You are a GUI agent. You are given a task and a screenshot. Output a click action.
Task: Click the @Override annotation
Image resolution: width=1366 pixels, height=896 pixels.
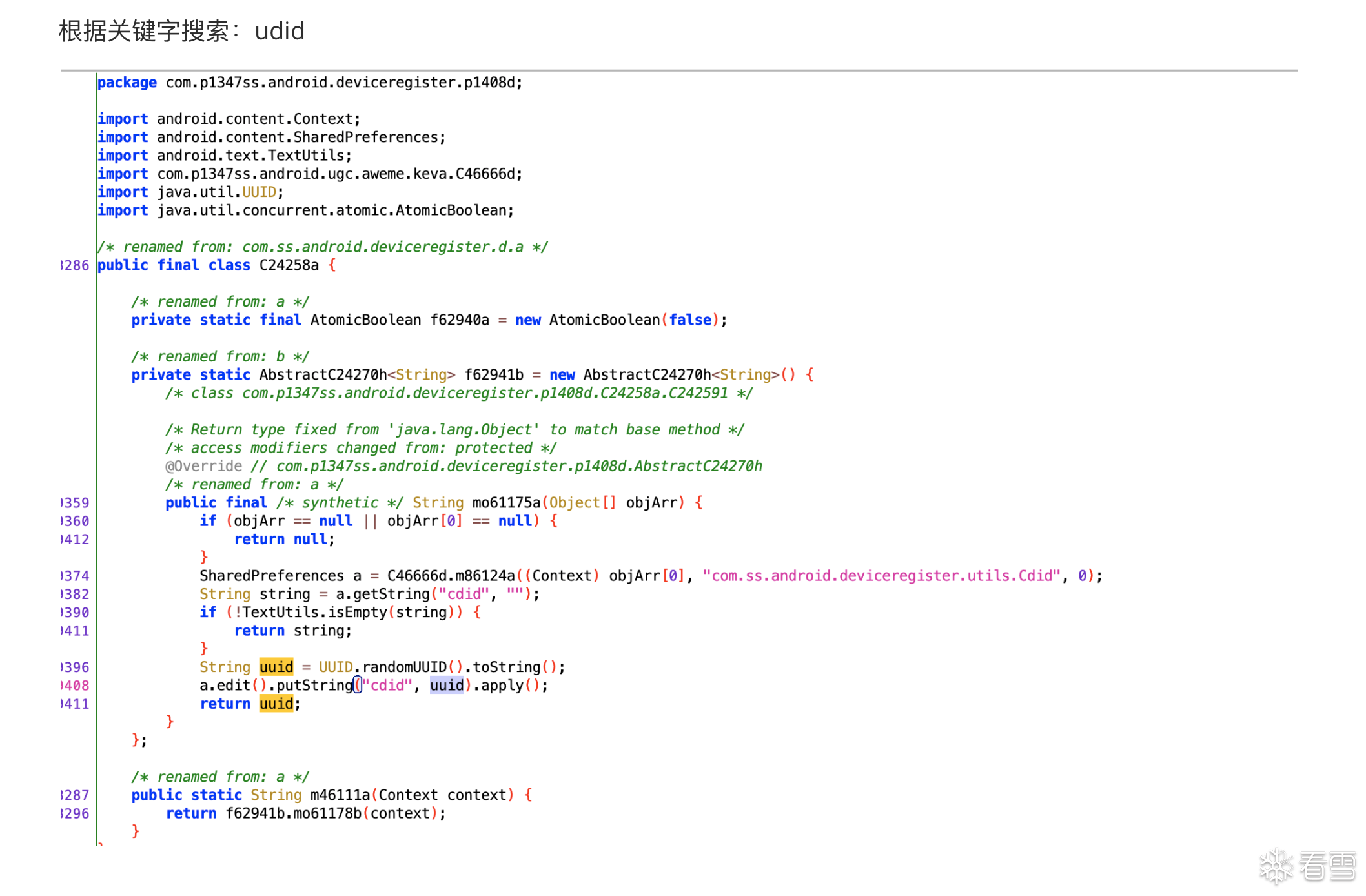[x=203, y=466]
